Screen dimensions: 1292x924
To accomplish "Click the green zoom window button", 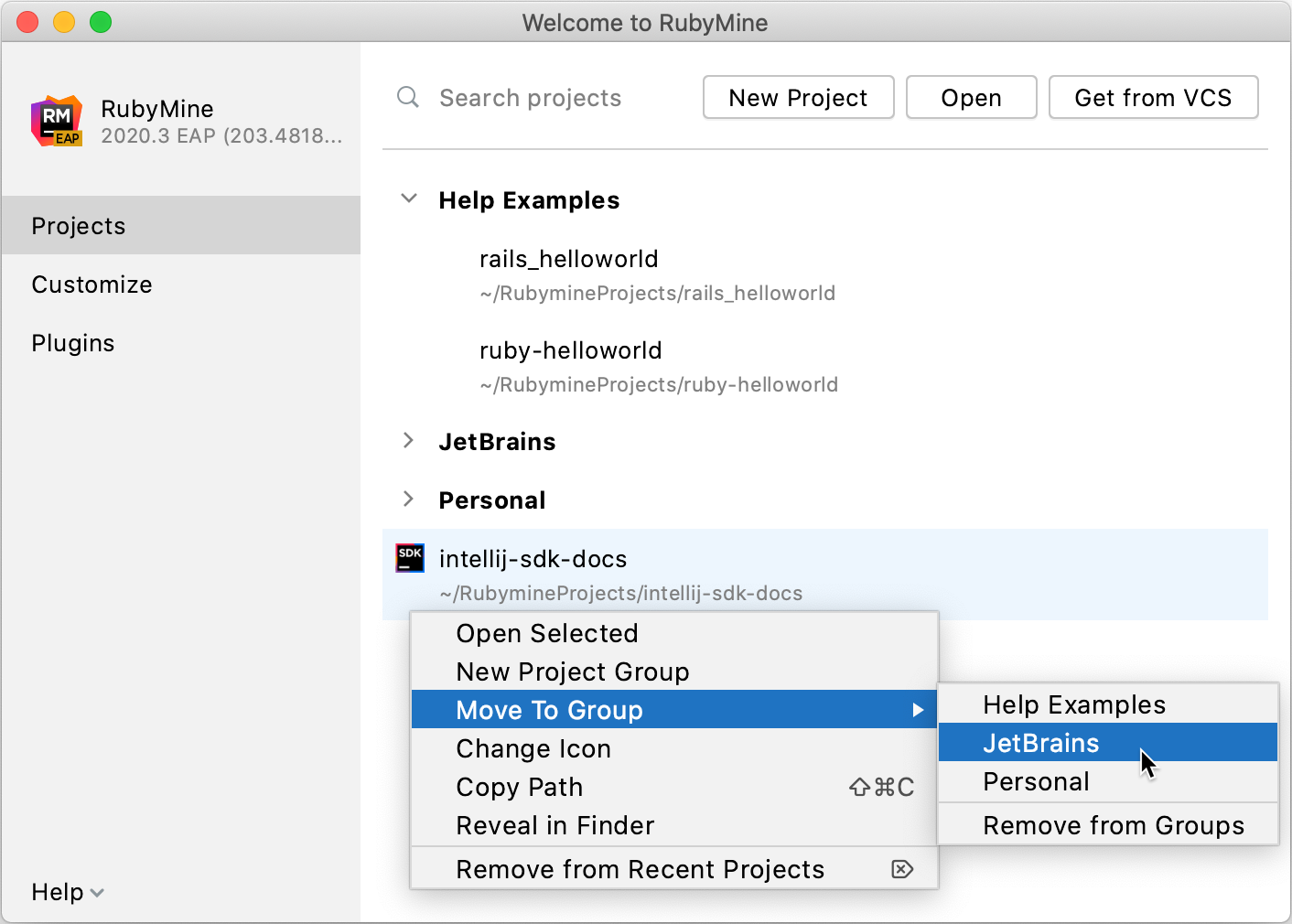I will [101, 22].
